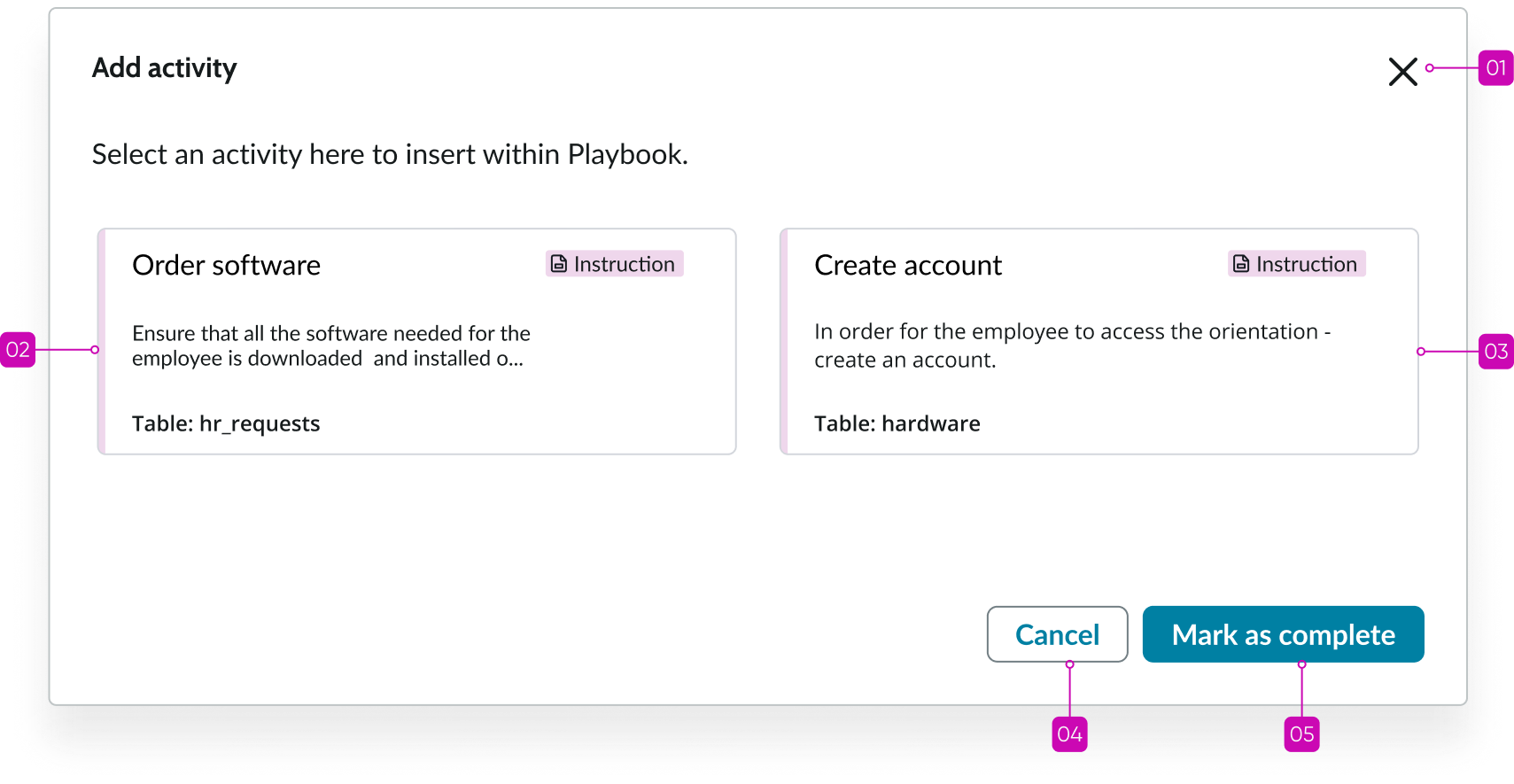Click the Instruction document icon on Create account card
The height and width of the screenshot is (784, 1514).
(1239, 262)
